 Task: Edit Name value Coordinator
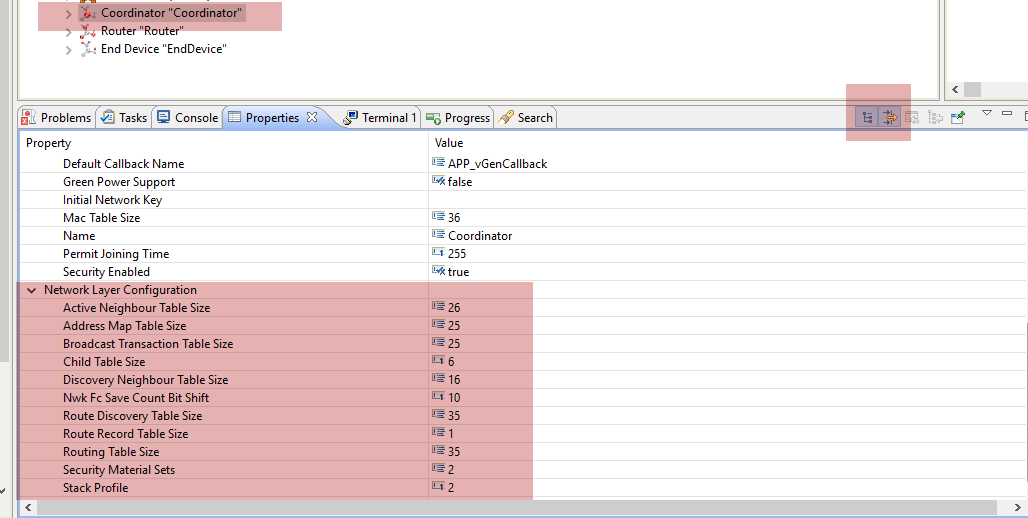[x=480, y=236]
